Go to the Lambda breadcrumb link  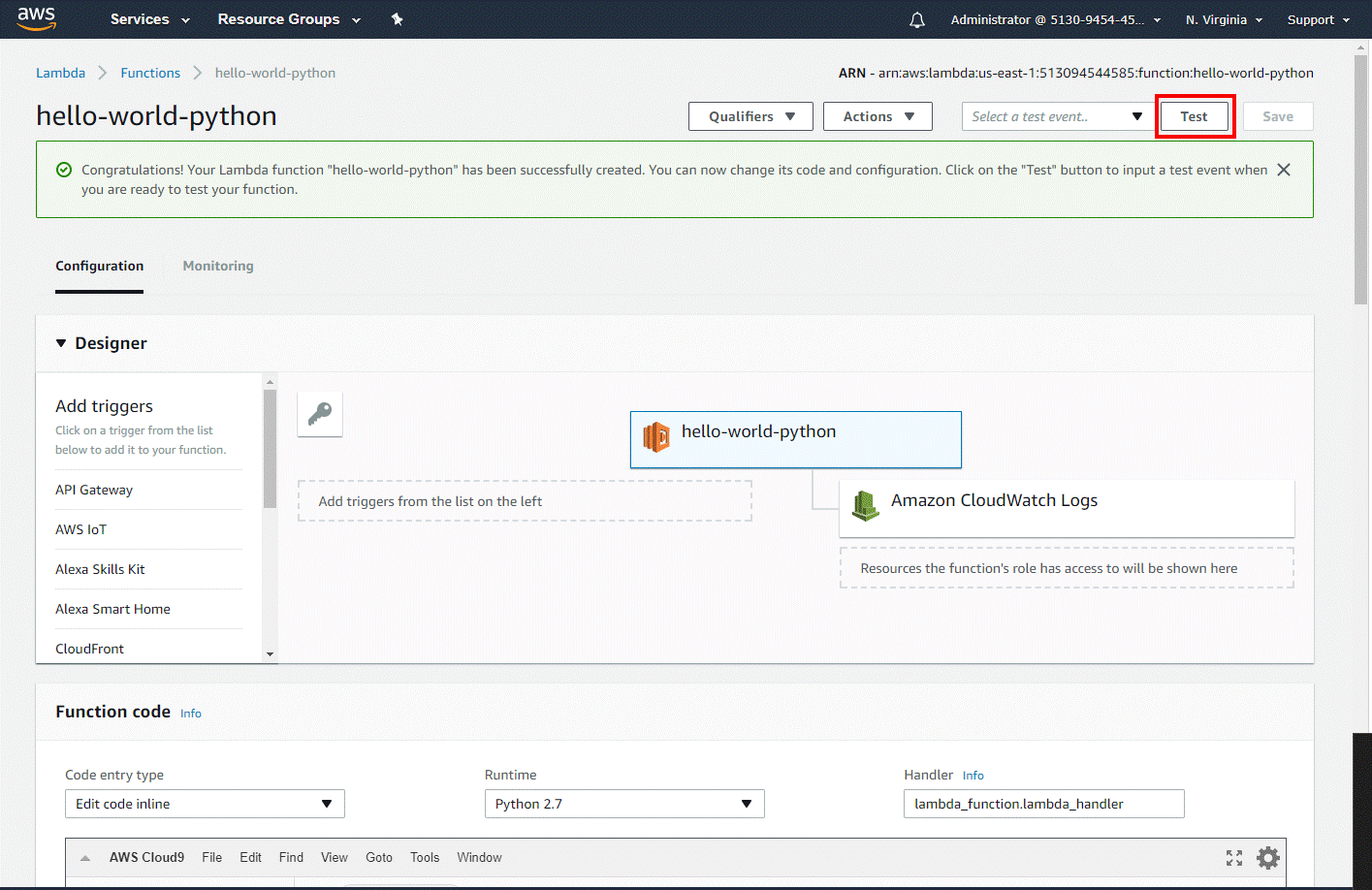click(x=60, y=73)
